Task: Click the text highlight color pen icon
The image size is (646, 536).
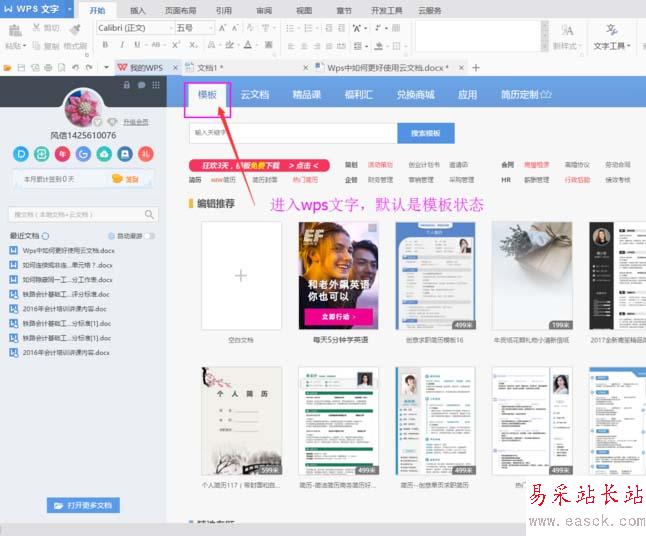Action: (229, 45)
